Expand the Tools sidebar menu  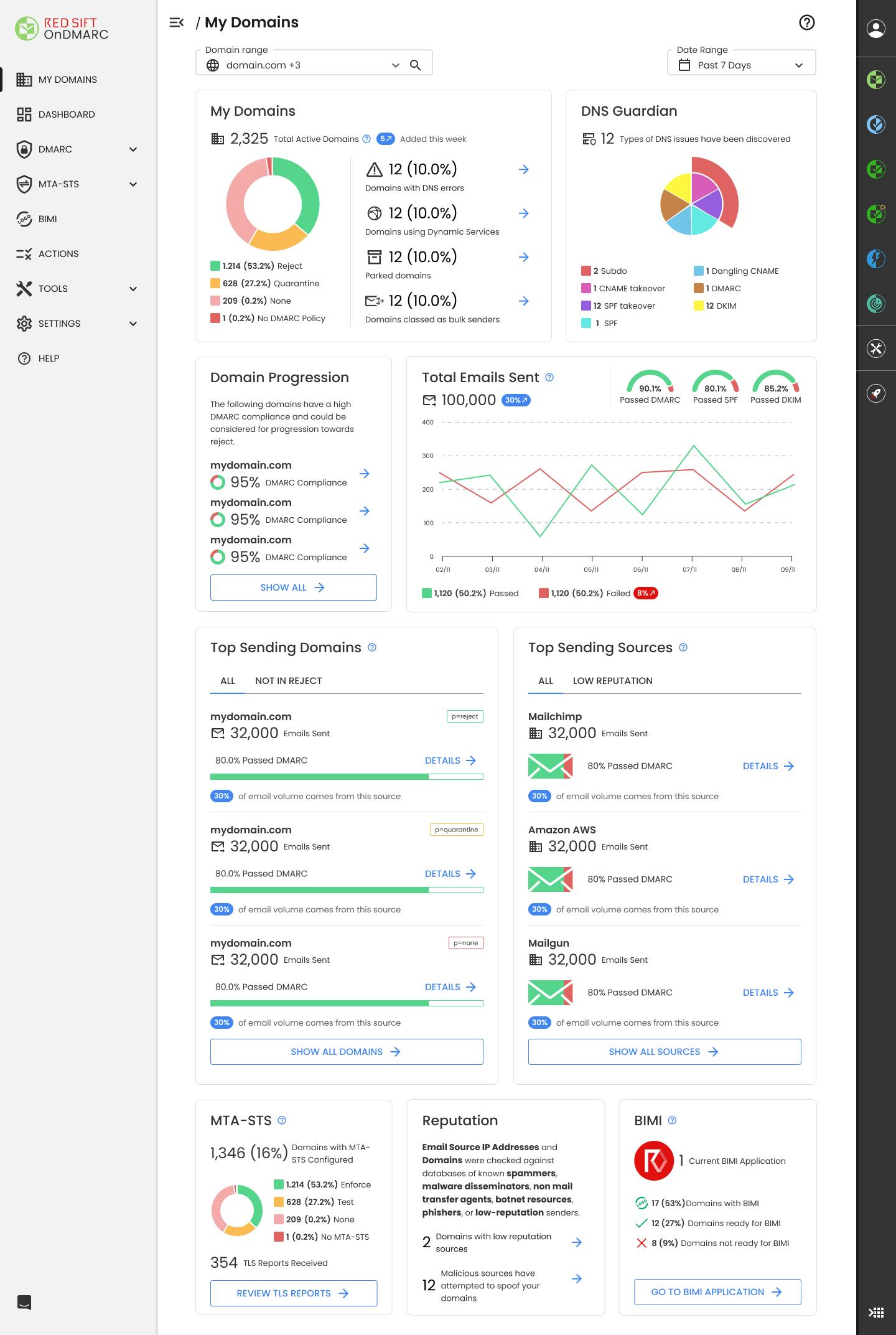pyautogui.click(x=133, y=289)
